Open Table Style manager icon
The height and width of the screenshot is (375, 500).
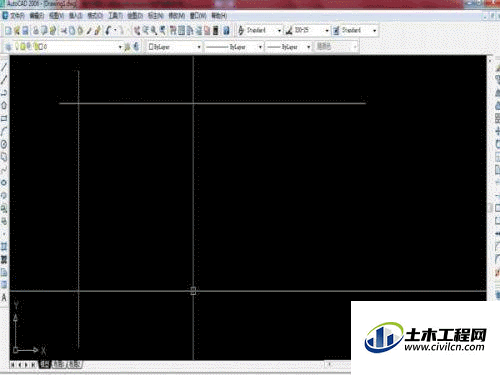(x=336, y=31)
